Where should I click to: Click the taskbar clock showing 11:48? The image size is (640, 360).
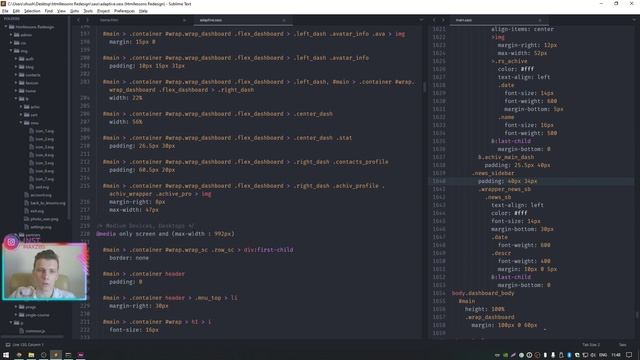coord(616,355)
